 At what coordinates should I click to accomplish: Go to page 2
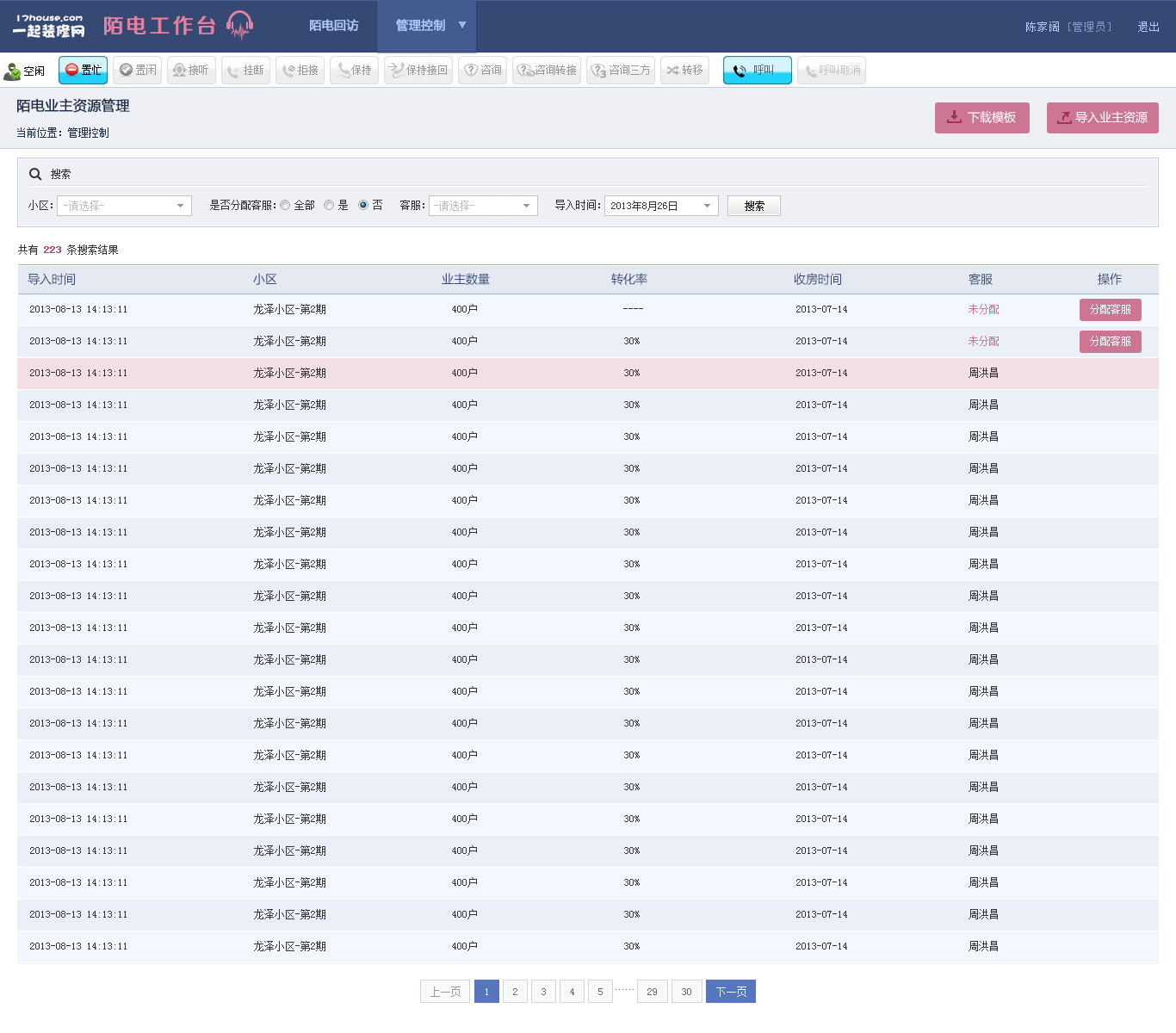point(515,992)
